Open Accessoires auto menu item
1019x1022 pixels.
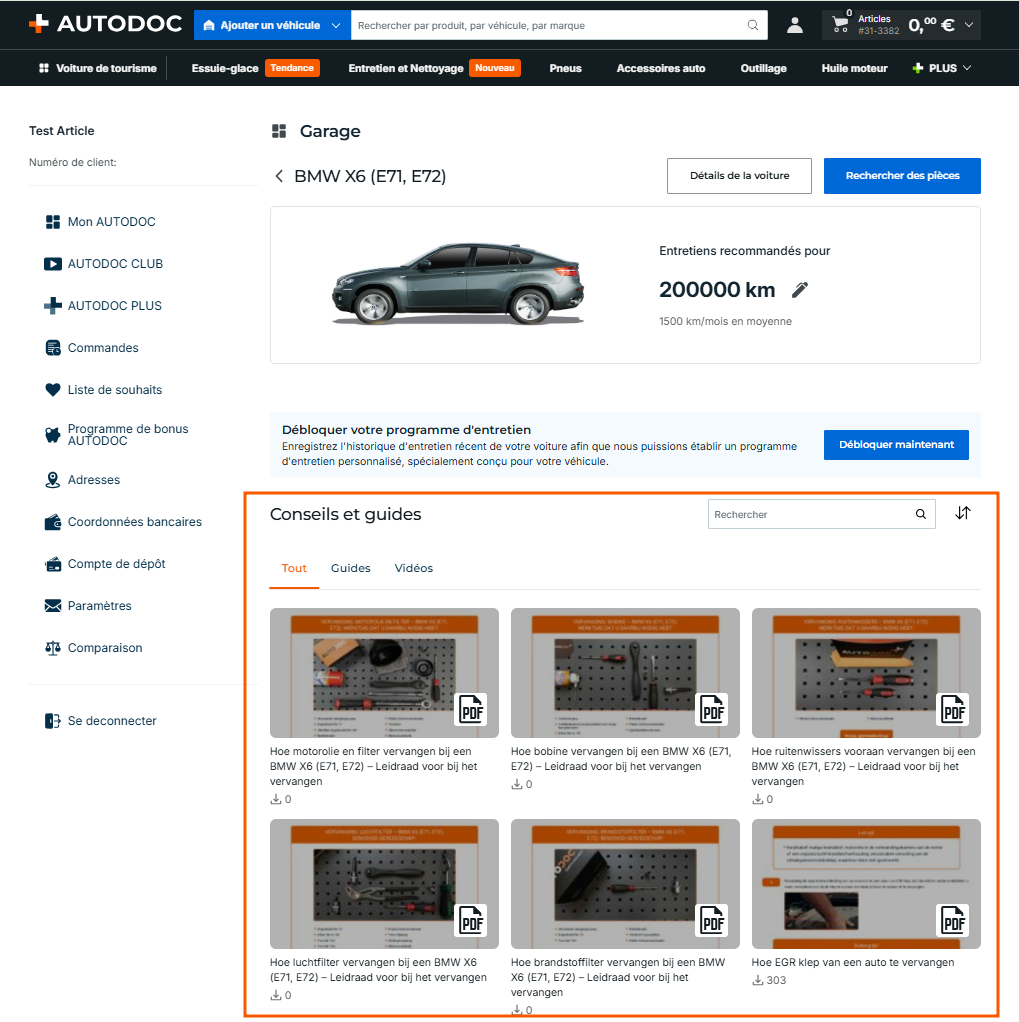(660, 68)
